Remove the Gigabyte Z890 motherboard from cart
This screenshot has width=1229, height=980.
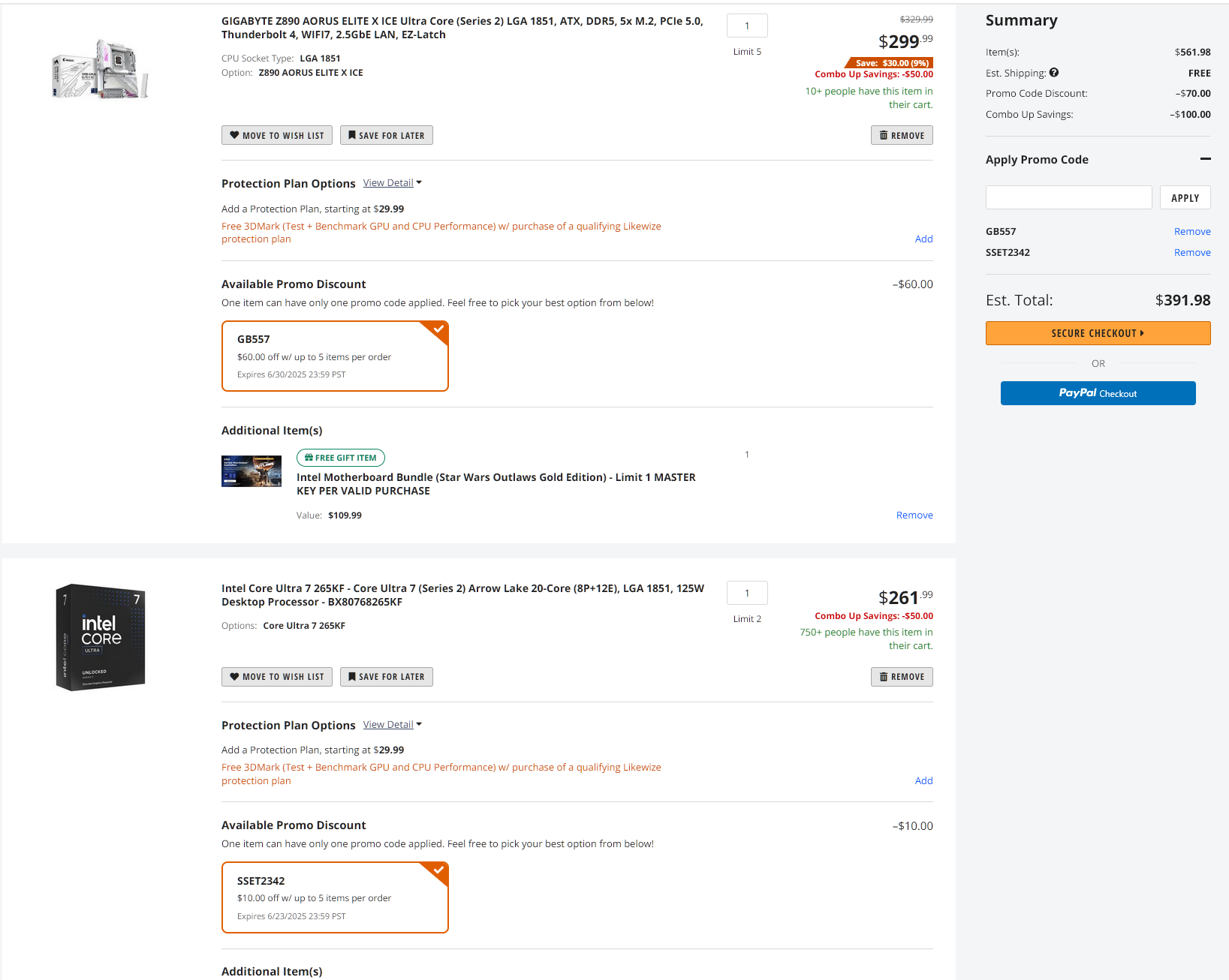tap(902, 135)
